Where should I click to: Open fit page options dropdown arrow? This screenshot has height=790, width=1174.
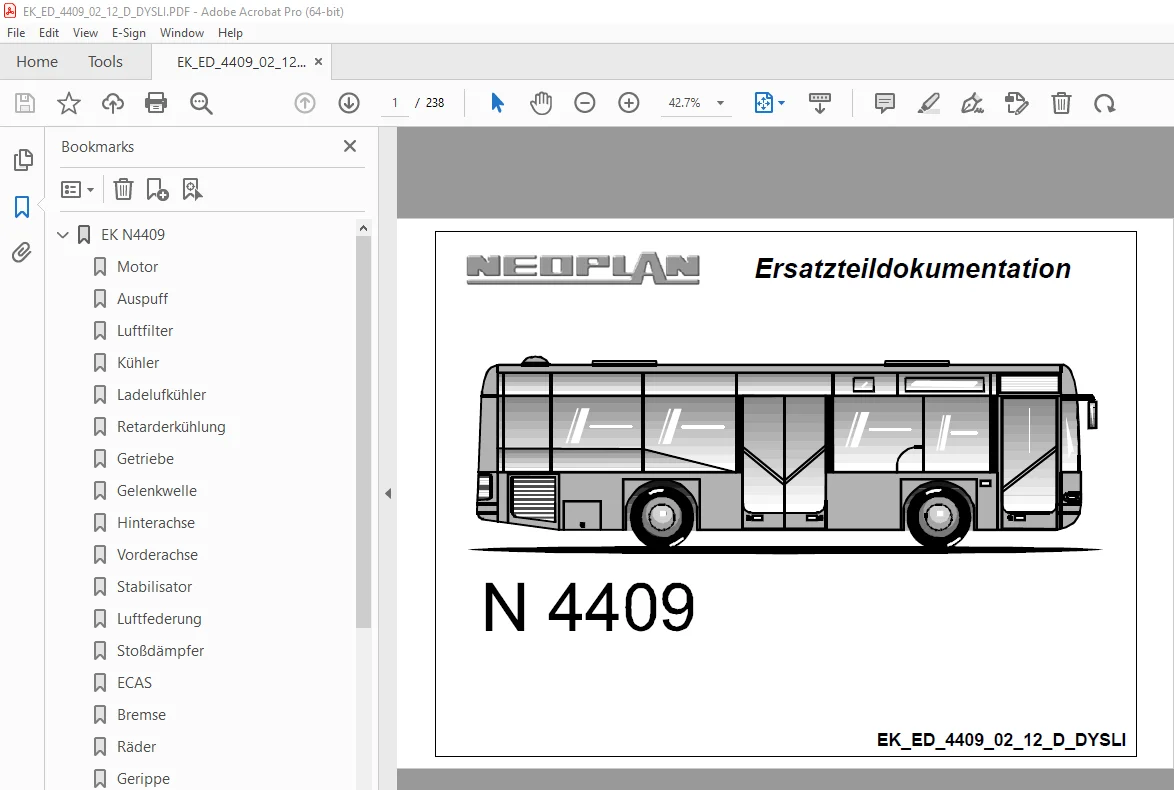click(x=782, y=103)
